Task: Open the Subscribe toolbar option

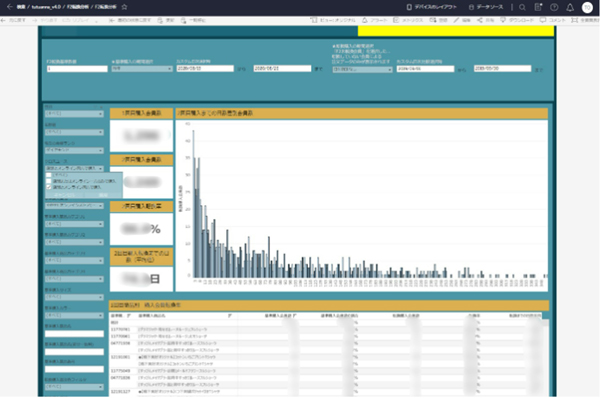Action: pyautogui.click(x=439, y=20)
